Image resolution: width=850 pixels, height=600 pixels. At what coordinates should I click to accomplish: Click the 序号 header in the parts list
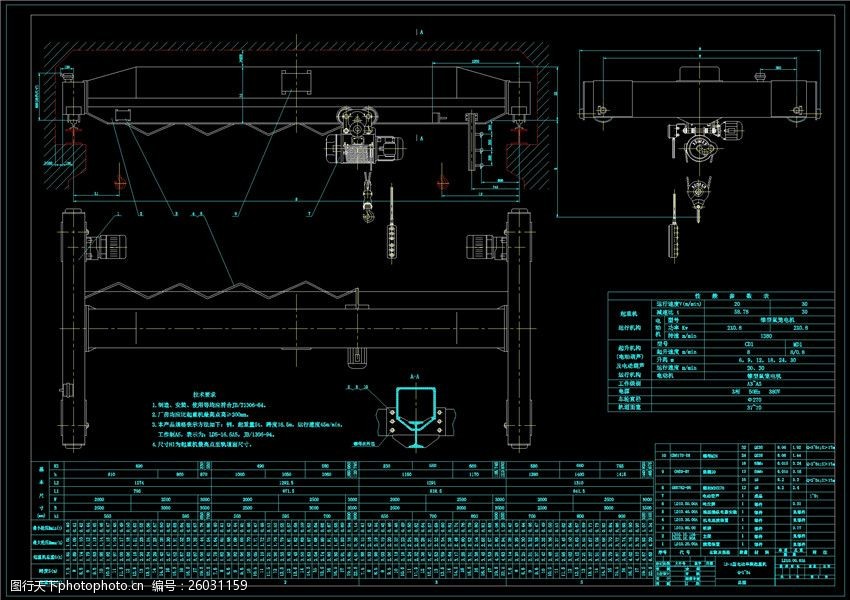point(662,552)
